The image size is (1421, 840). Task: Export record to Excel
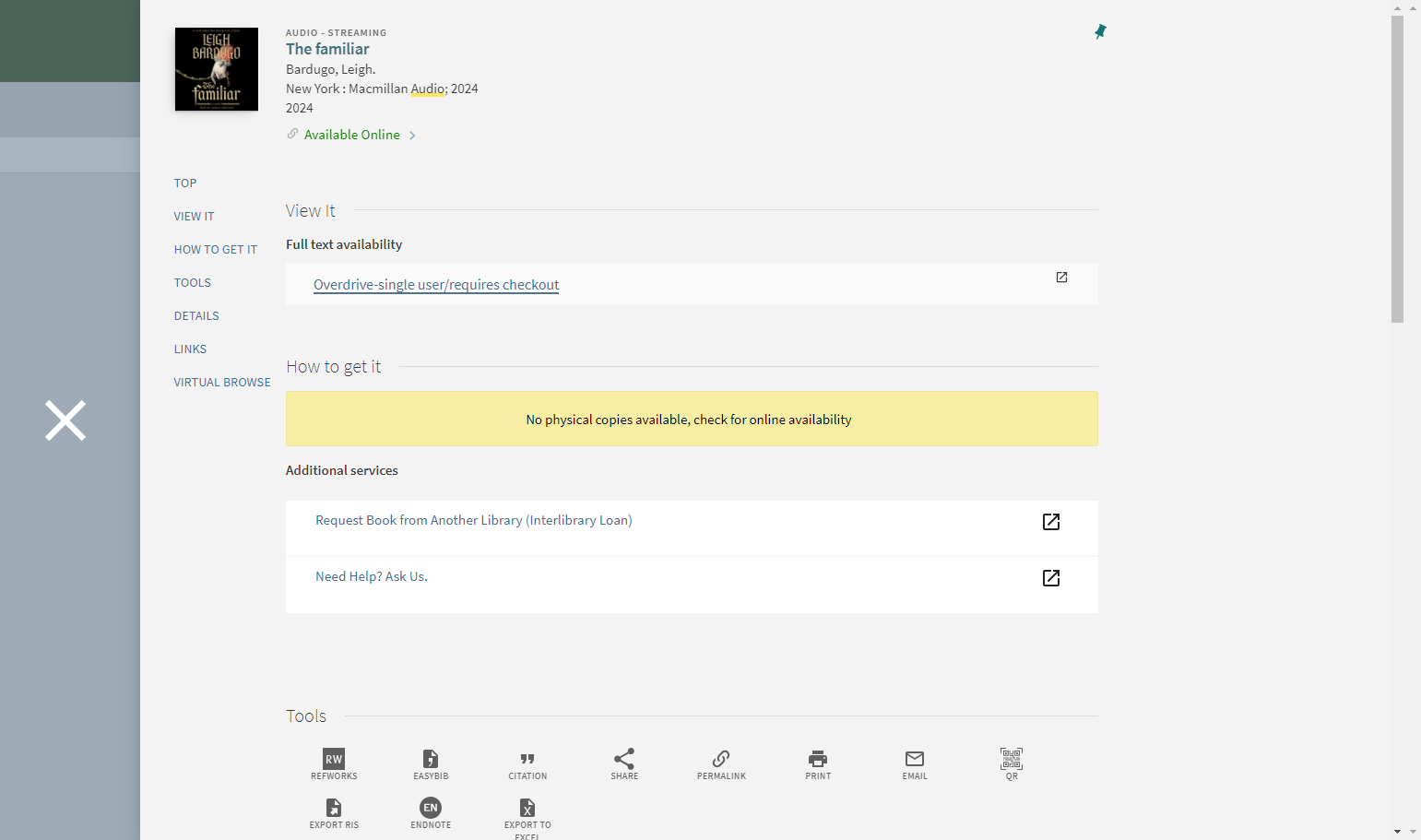(x=527, y=818)
